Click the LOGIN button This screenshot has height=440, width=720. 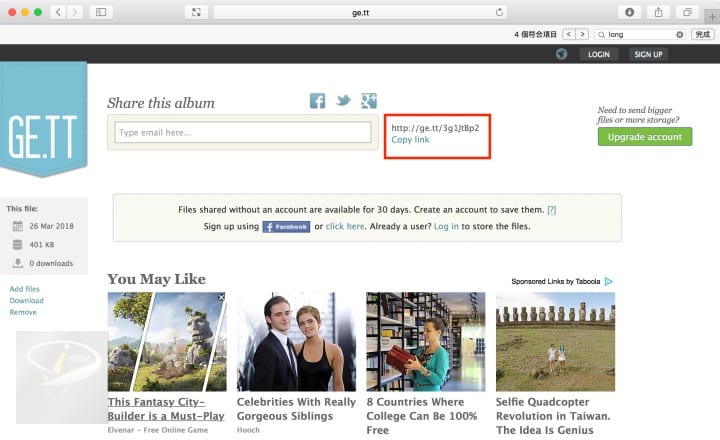click(x=599, y=54)
